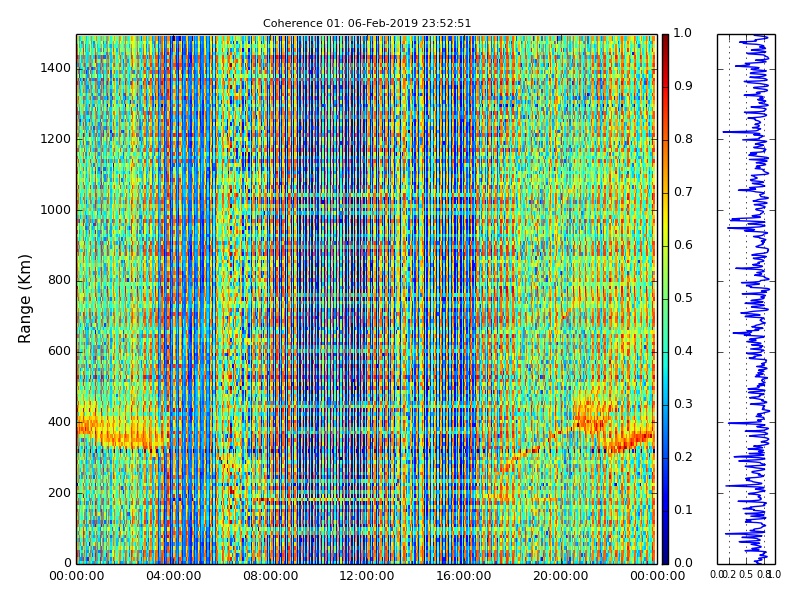The height and width of the screenshot is (600, 800).
Task: Click the 00:00:00 label at the time axis start
Action: (77, 577)
